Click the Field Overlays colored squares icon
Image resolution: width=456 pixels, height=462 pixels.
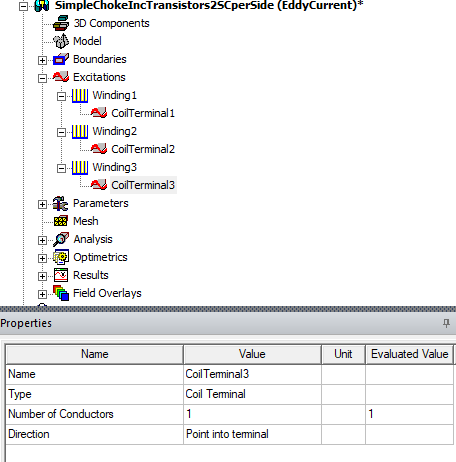coord(61,293)
